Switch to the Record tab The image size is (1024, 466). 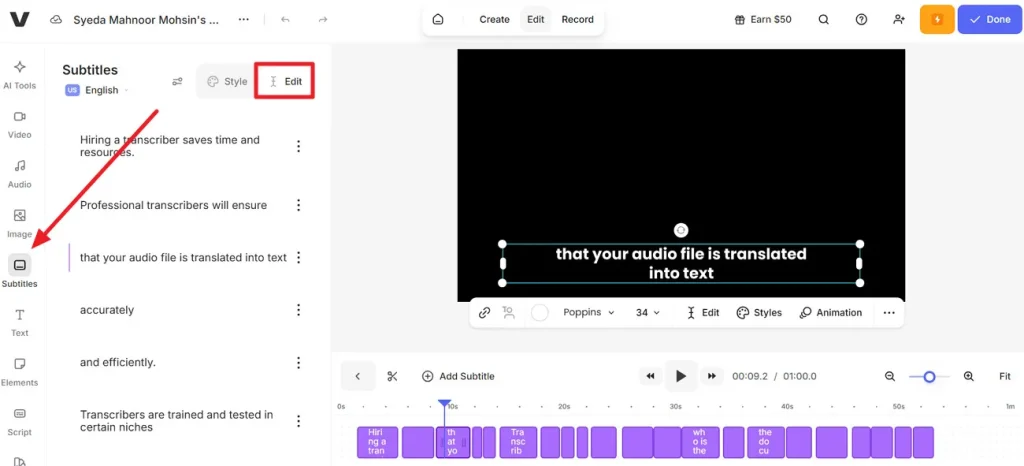click(578, 20)
